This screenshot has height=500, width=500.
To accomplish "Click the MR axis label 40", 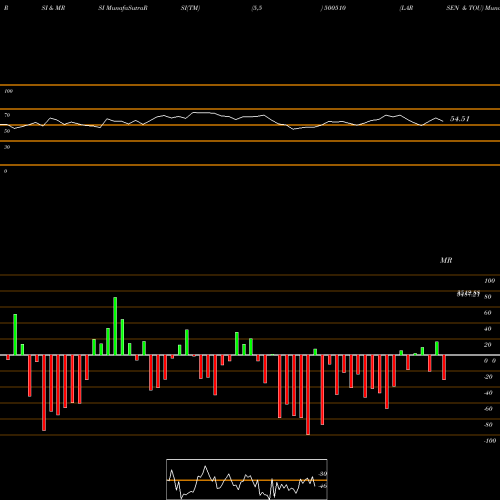I will pos(488,329).
